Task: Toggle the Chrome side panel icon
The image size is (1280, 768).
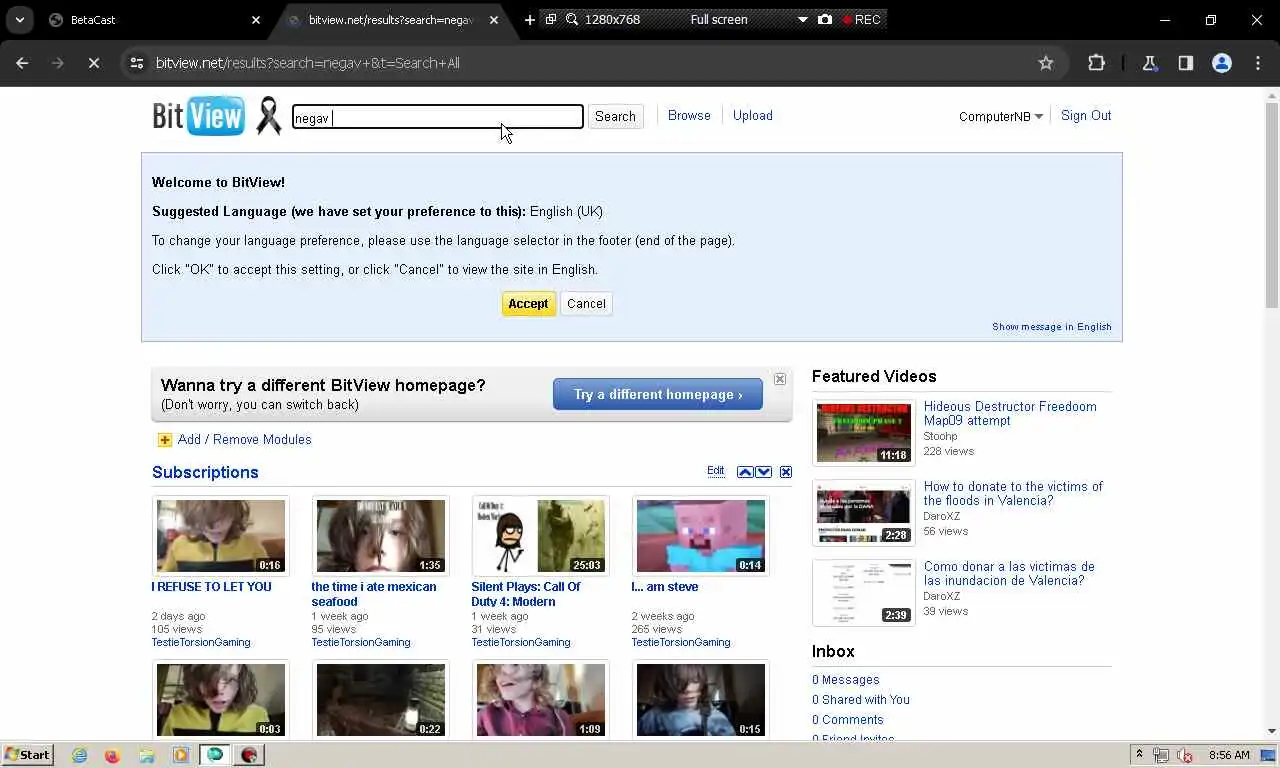Action: pyautogui.click(x=1185, y=63)
